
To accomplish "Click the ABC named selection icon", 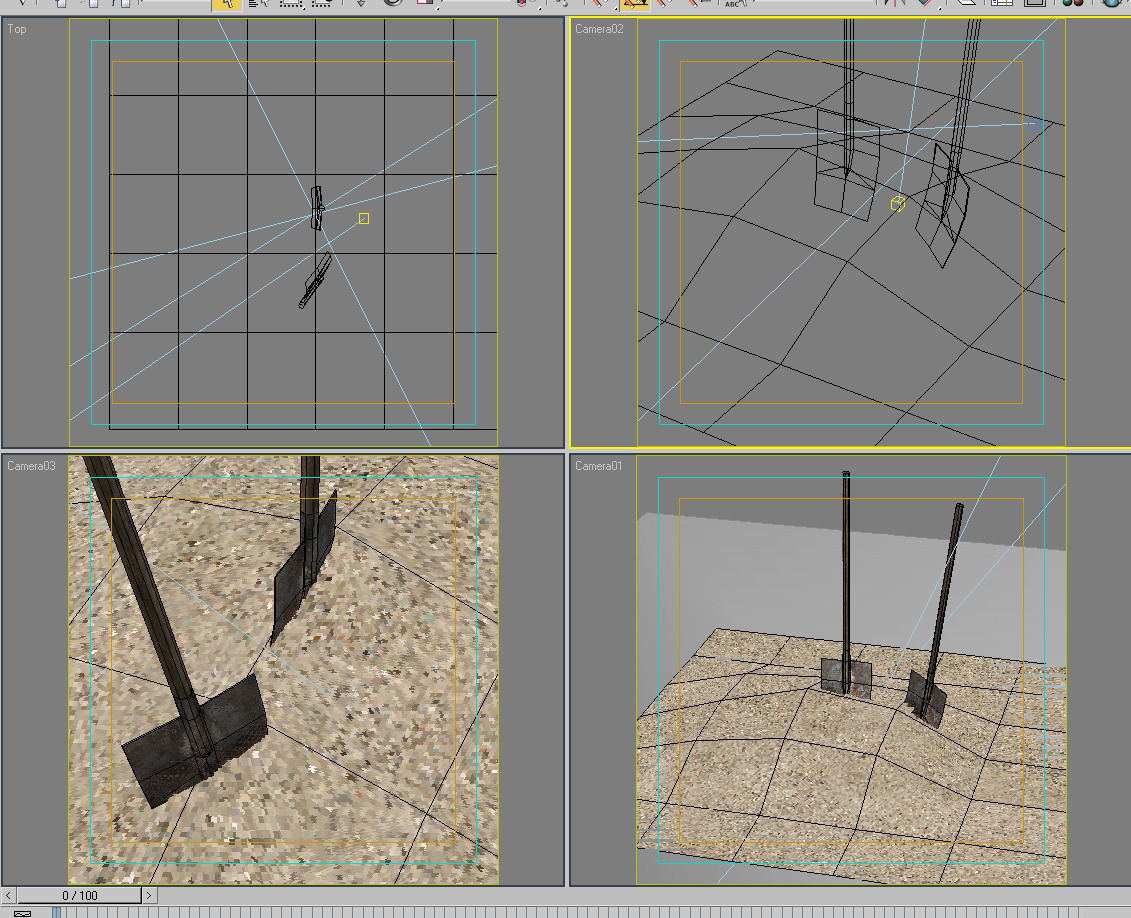I will click(x=734, y=4).
